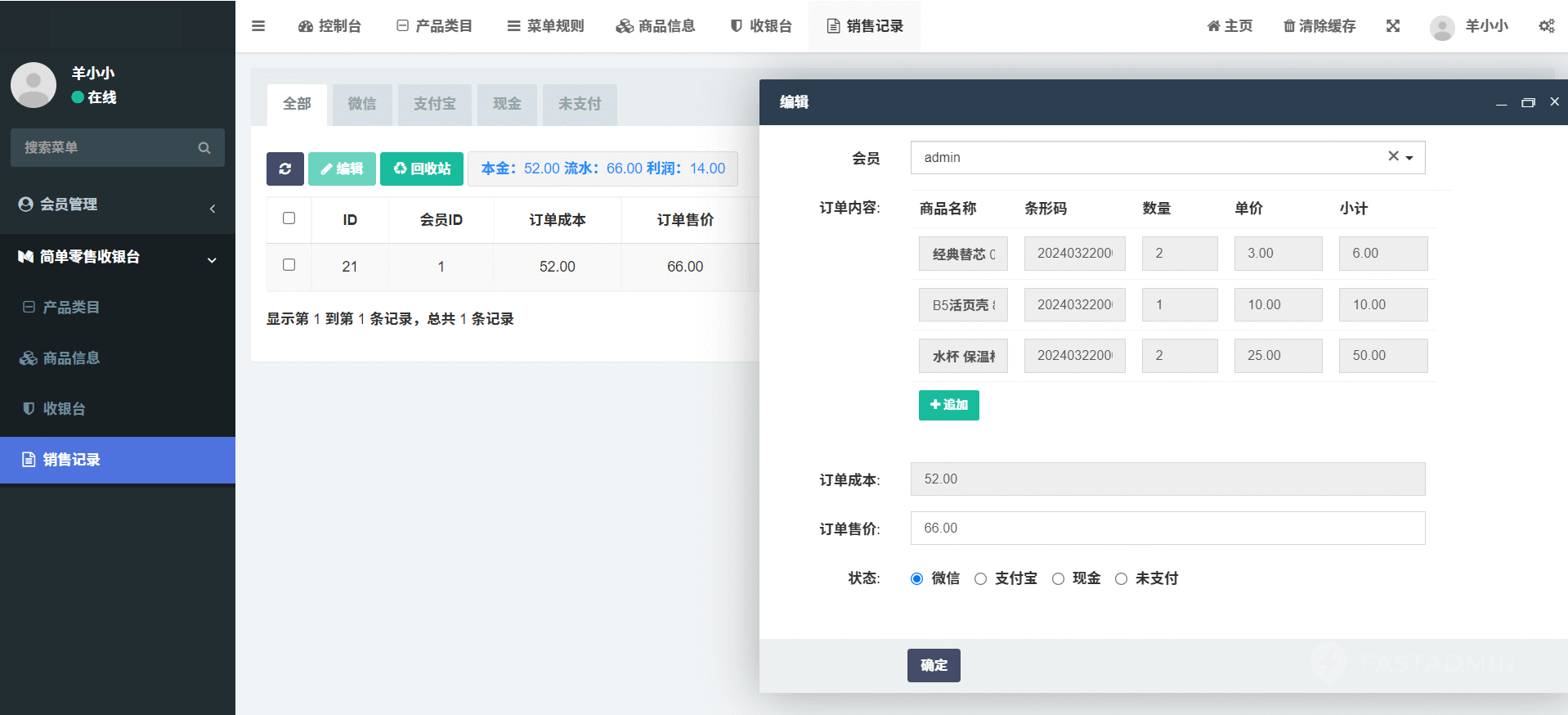Click the green 编辑 toolbar button
1568x715 pixels.
[342, 169]
